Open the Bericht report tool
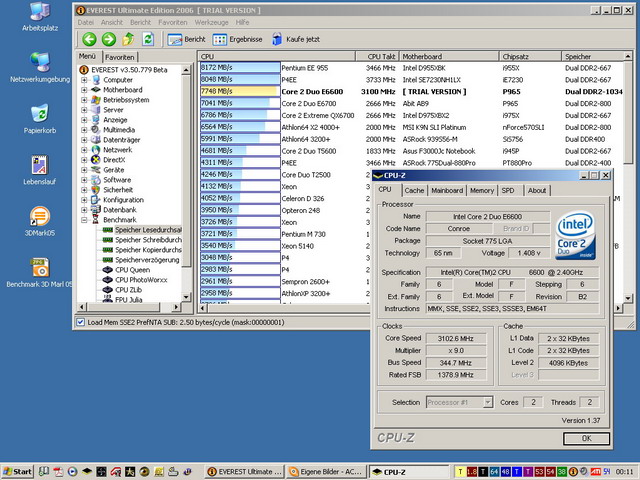This screenshot has height=480, width=640. [186, 39]
